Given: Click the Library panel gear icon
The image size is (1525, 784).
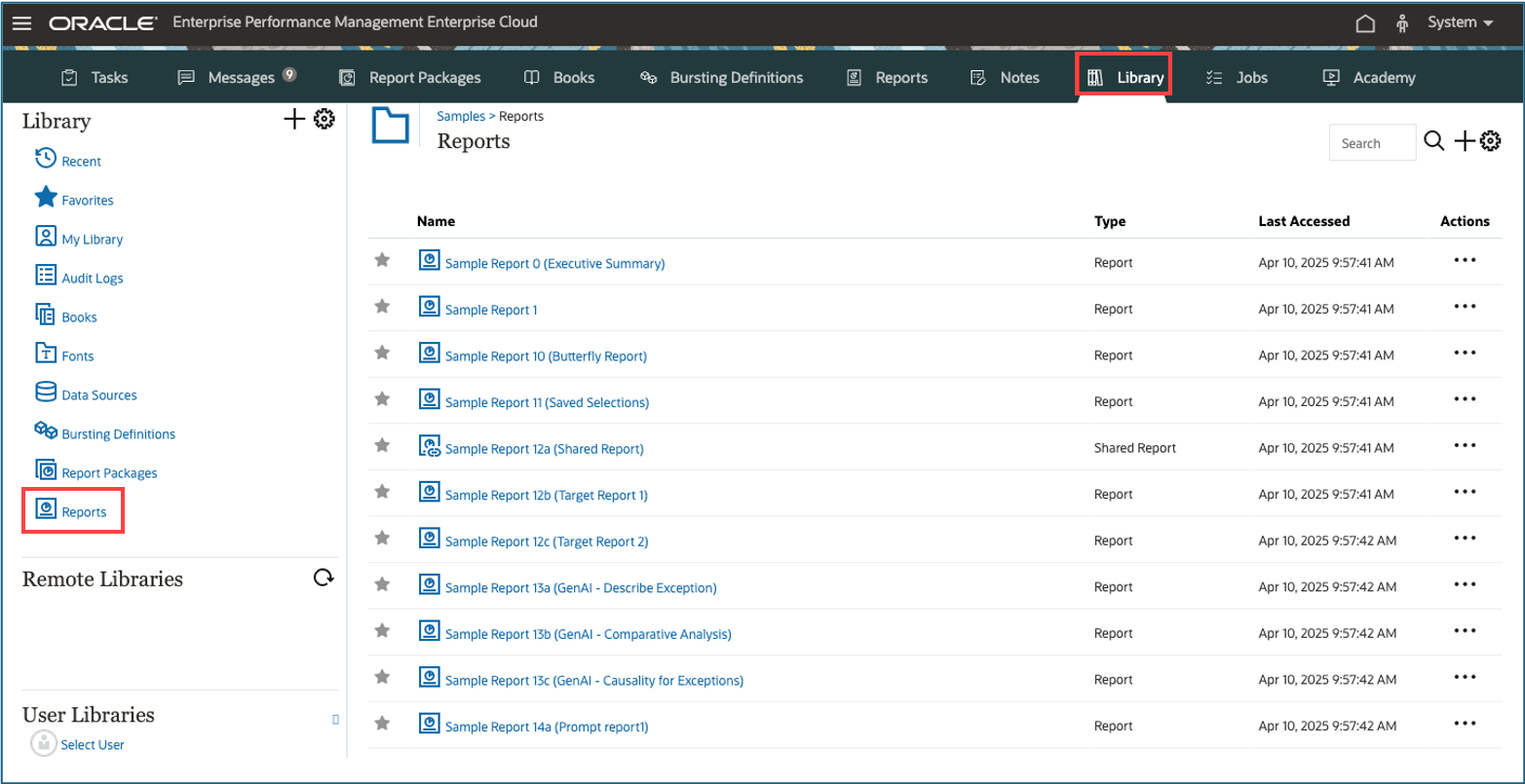Looking at the screenshot, I should coord(324,119).
